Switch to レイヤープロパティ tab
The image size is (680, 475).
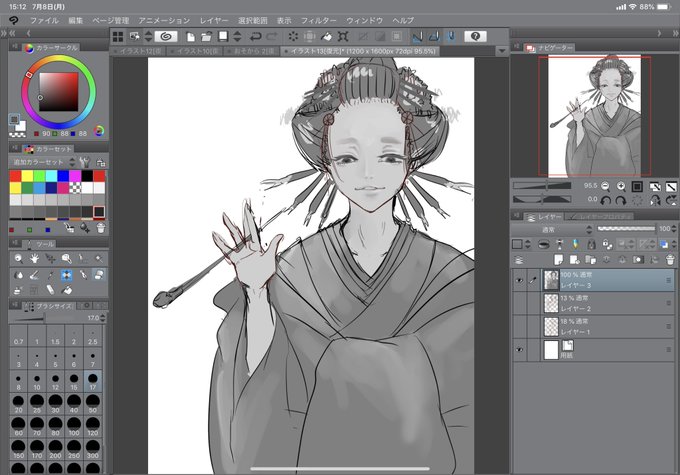(x=601, y=216)
